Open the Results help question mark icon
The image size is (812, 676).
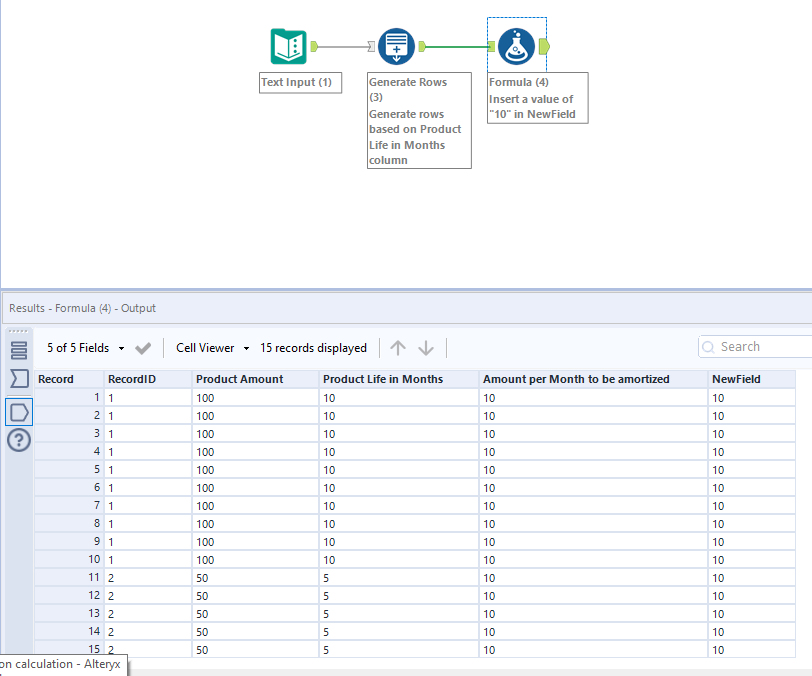(19, 440)
